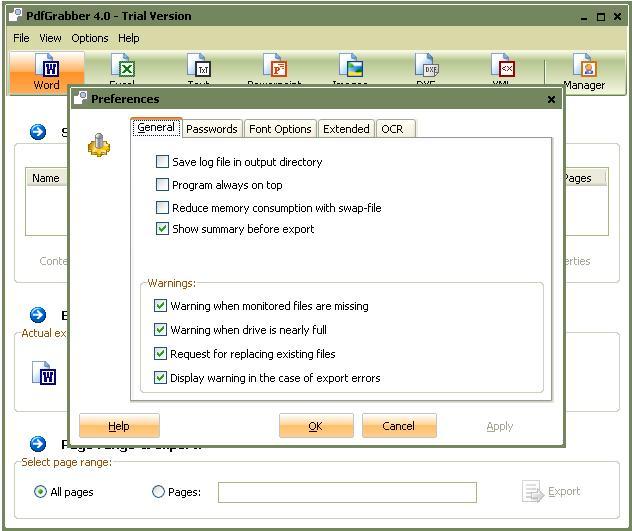Close the Preferences dialog
This screenshot has width=632, height=531.
pyautogui.click(x=551, y=99)
